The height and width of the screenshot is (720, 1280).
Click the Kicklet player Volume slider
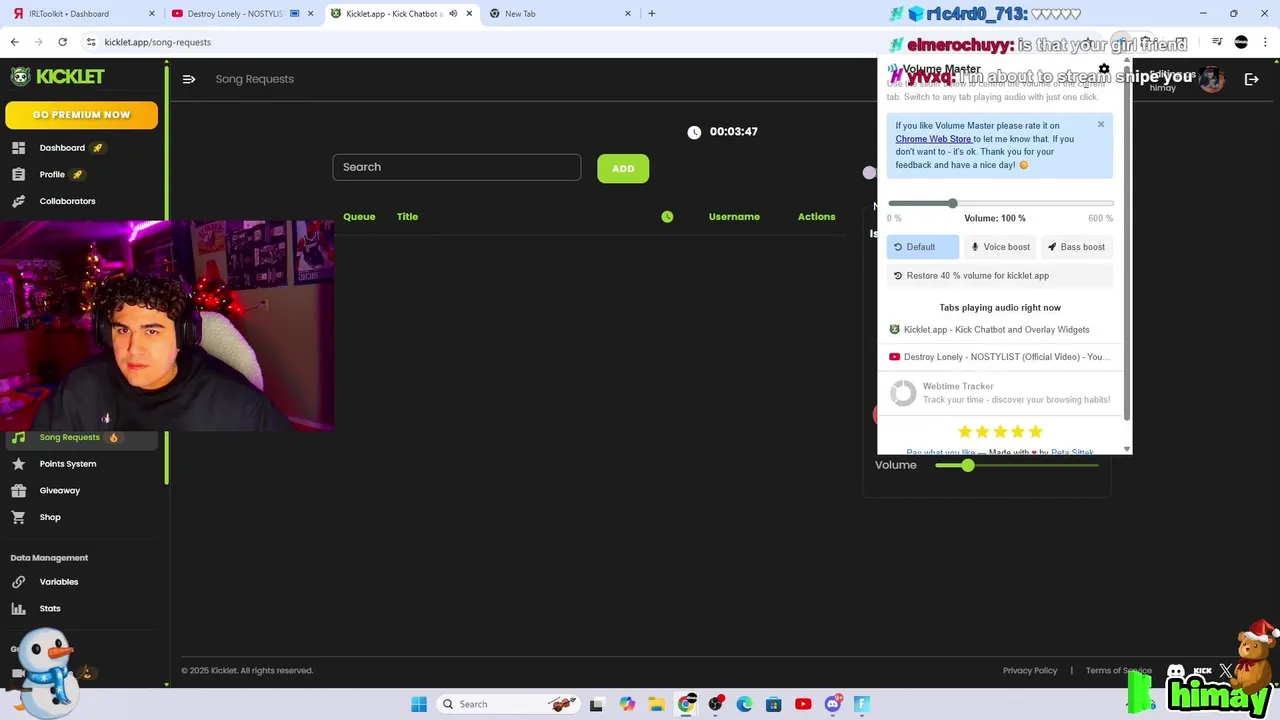pos(1017,465)
